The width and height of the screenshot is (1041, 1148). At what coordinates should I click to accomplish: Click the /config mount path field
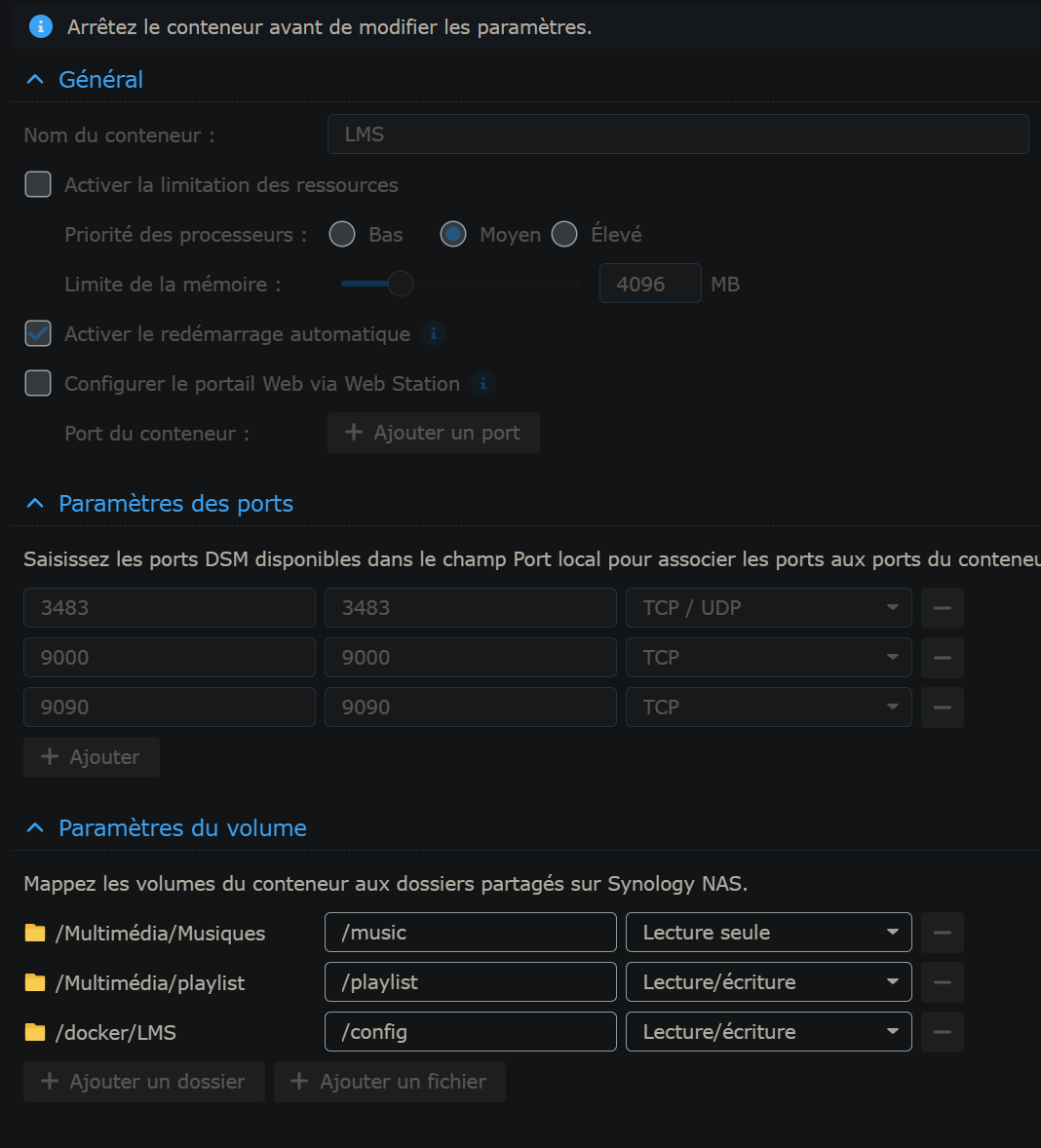point(470,1032)
